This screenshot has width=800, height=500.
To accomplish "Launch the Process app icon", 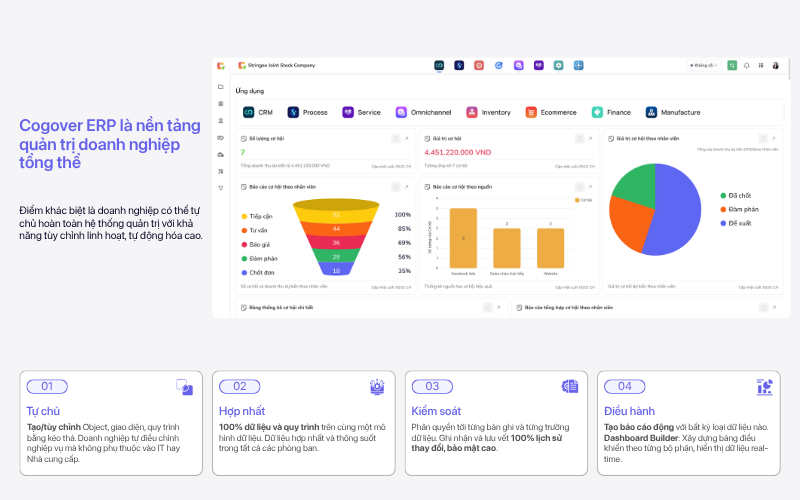I will click(307, 112).
